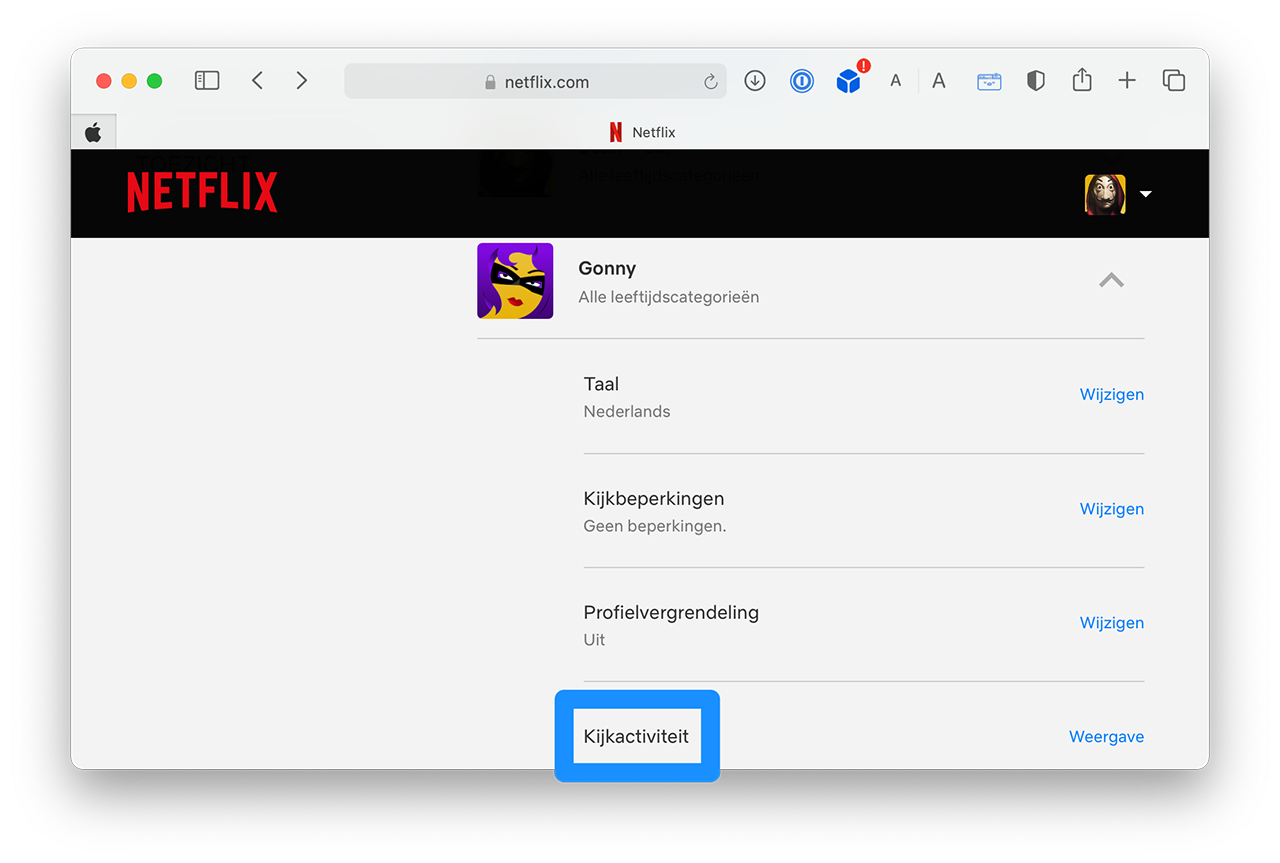Decrease text size with small A
1280x863 pixels.
[896, 82]
